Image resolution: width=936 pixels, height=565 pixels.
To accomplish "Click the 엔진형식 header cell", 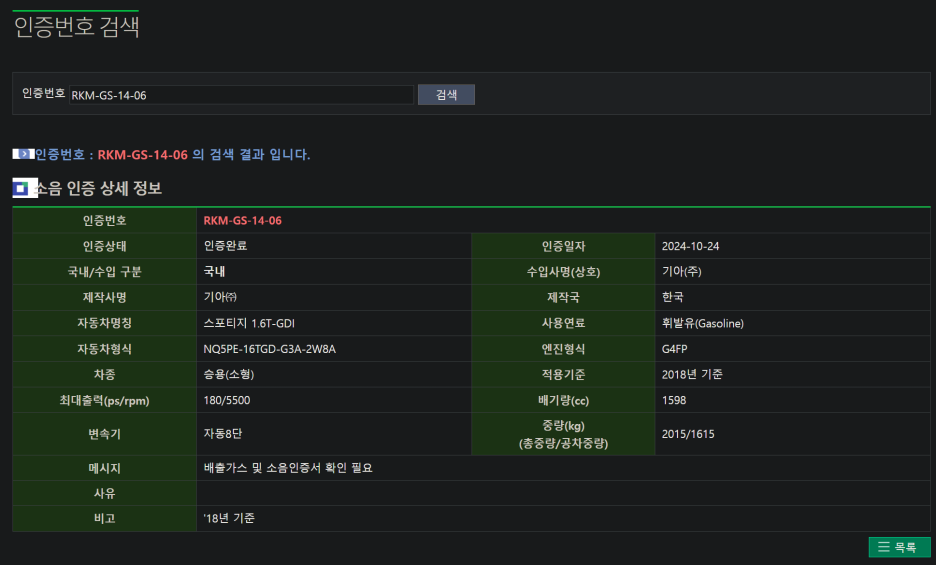I will pyautogui.click(x=564, y=349).
